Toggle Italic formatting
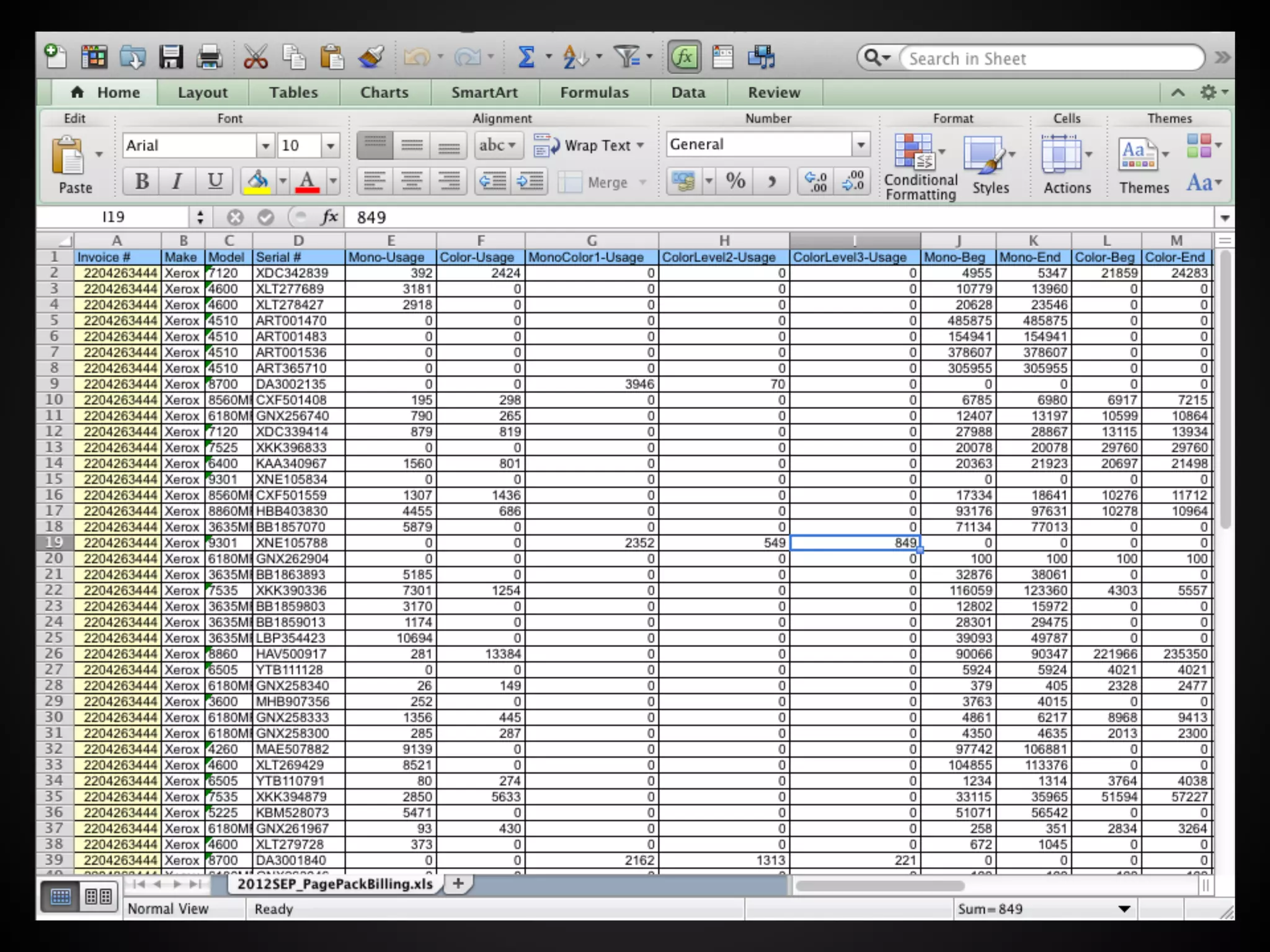 177,181
